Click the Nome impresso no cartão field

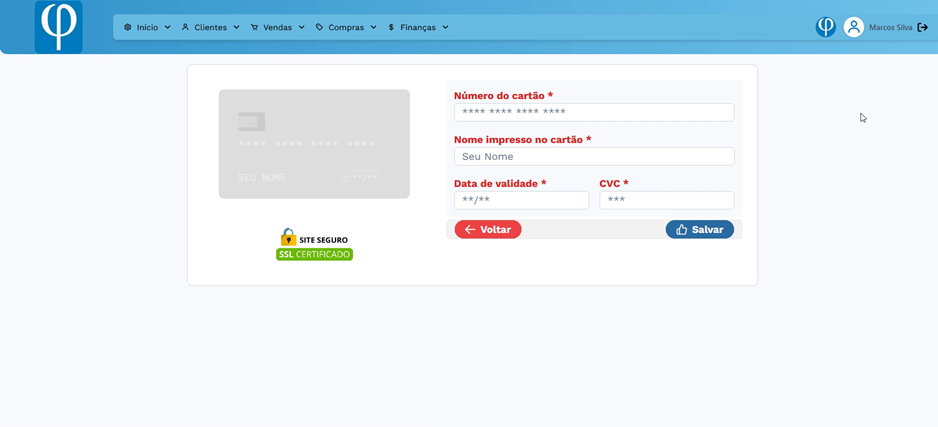pos(593,157)
